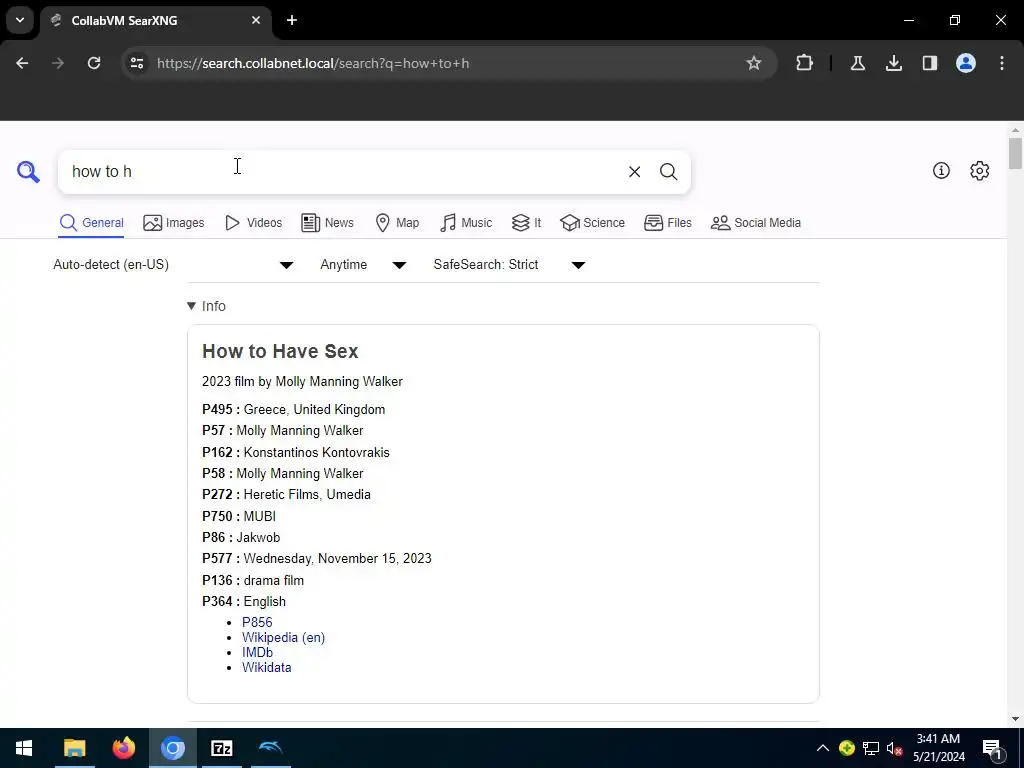Open the Chrome three-dot menu
The image size is (1024, 768).
(x=1002, y=63)
